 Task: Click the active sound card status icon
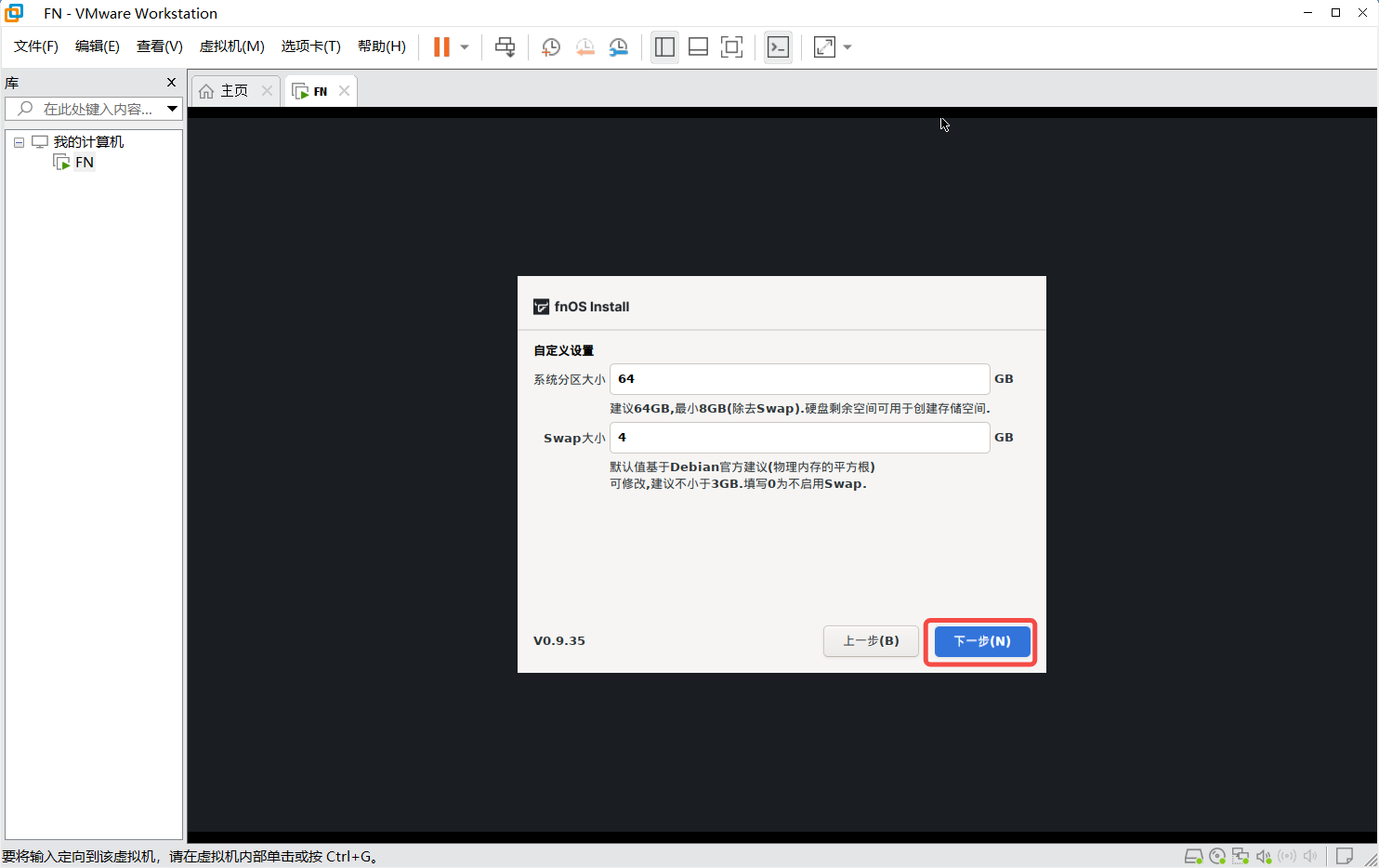tap(1263, 856)
